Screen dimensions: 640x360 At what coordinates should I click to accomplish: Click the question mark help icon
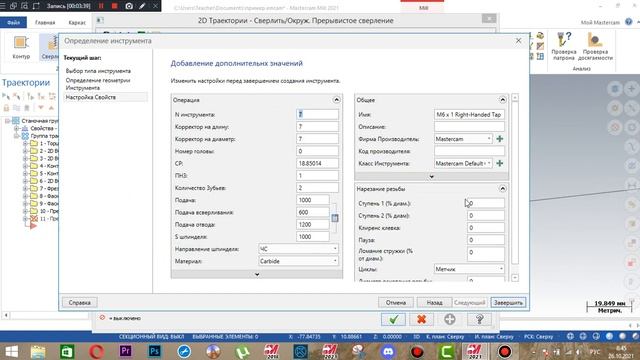pyautogui.click(x=479, y=319)
